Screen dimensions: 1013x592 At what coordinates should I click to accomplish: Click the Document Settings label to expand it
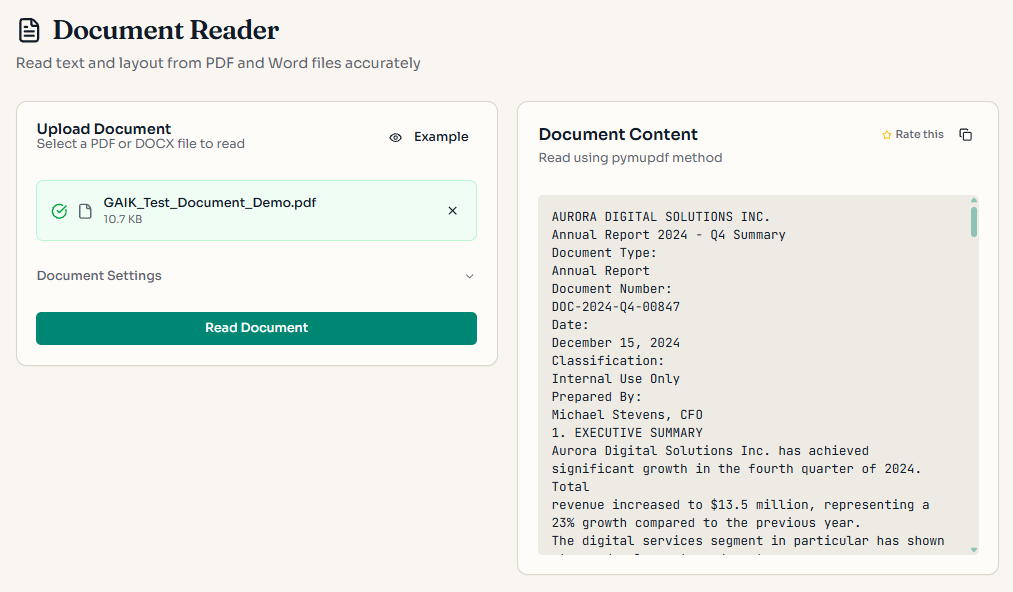(98, 276)
